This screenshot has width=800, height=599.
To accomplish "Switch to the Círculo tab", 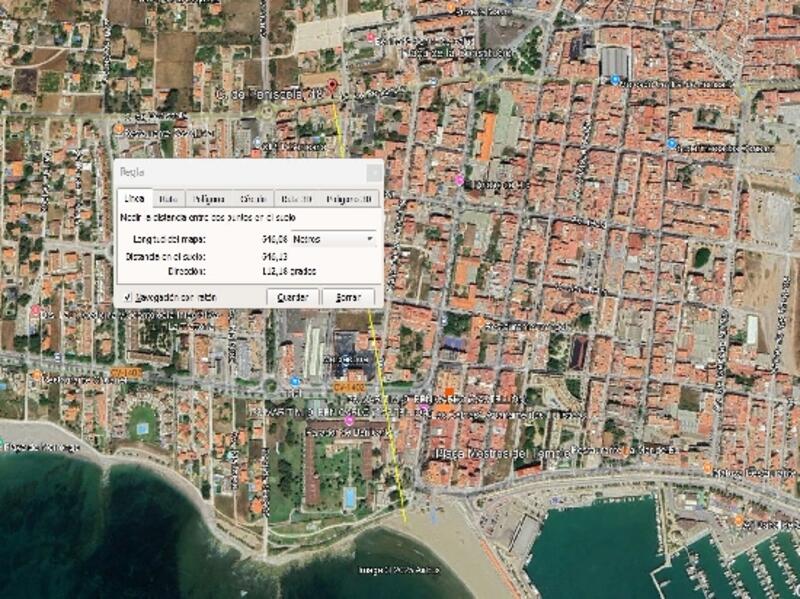I will click(252, 198).
